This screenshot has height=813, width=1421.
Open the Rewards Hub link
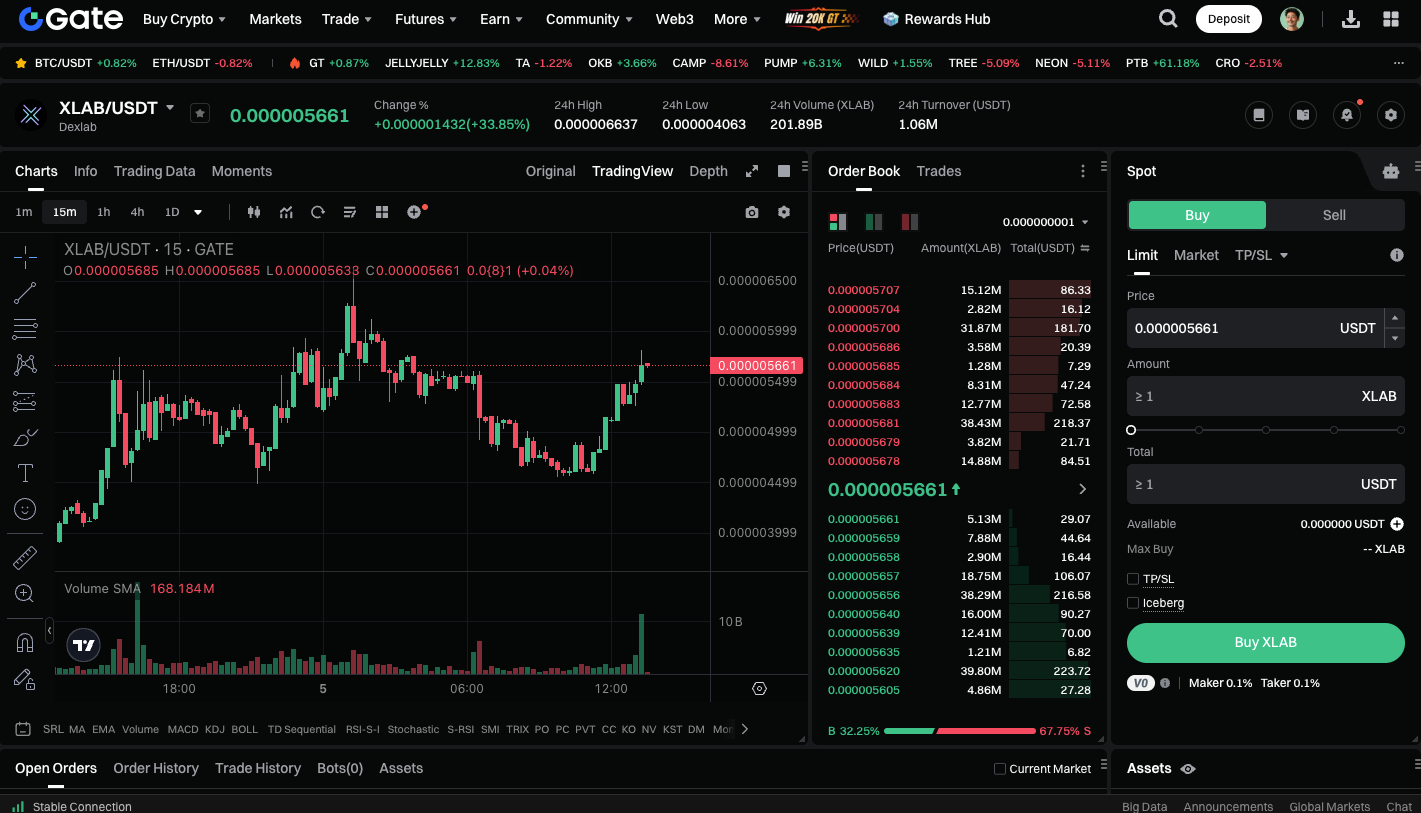937,19
